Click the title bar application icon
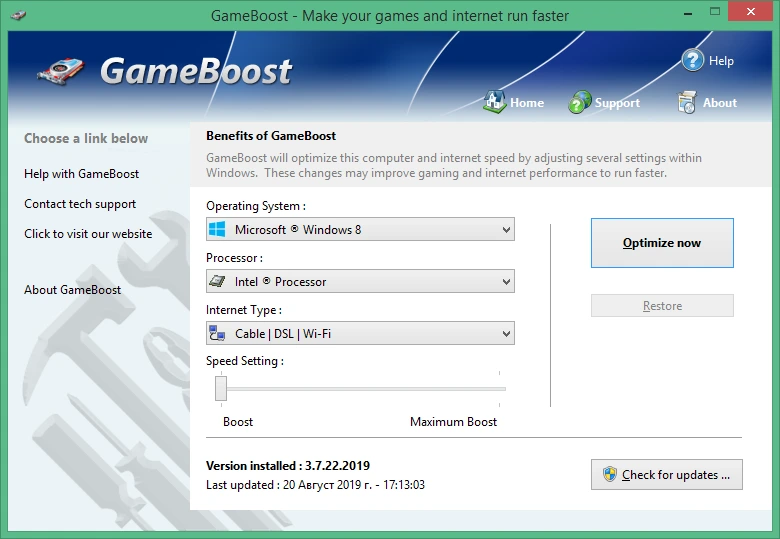Image resolution: width=780 pixels, height=539 pixels. coord(18,14)
